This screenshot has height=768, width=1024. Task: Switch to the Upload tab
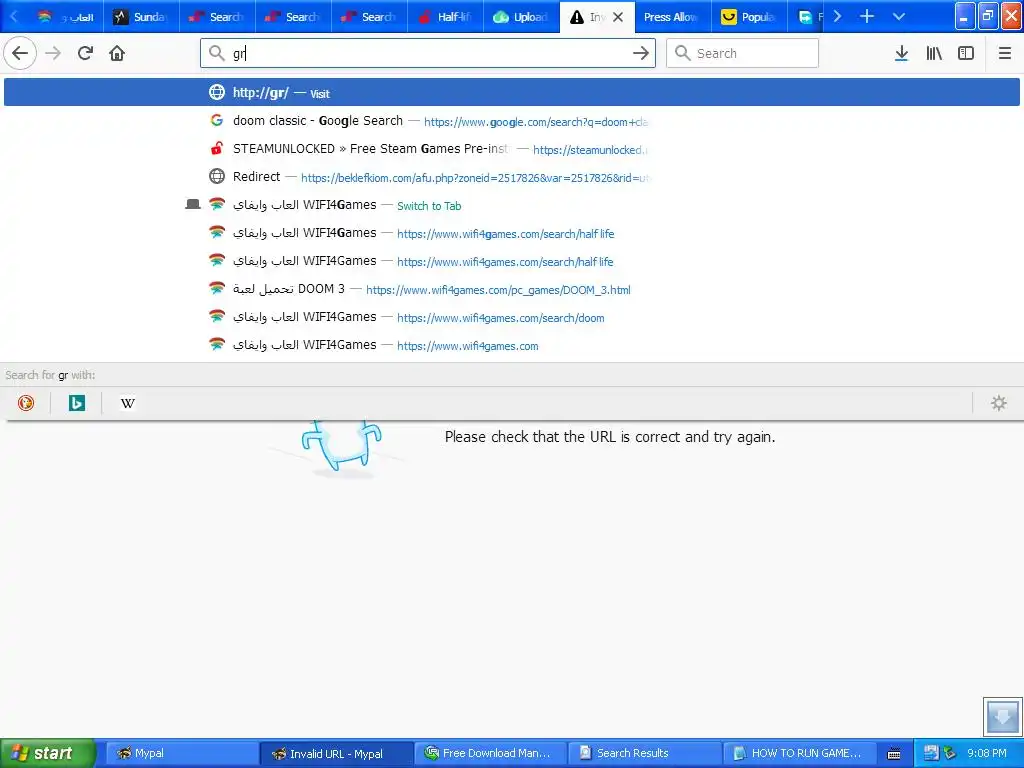click(x=521, y=17)
